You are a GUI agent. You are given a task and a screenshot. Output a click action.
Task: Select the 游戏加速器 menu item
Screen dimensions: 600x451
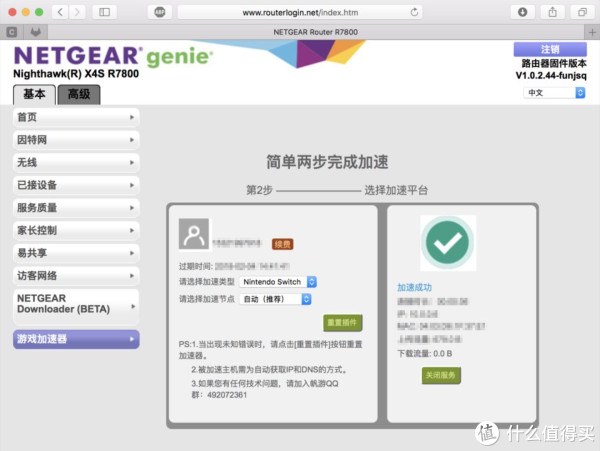click(76, 339)
